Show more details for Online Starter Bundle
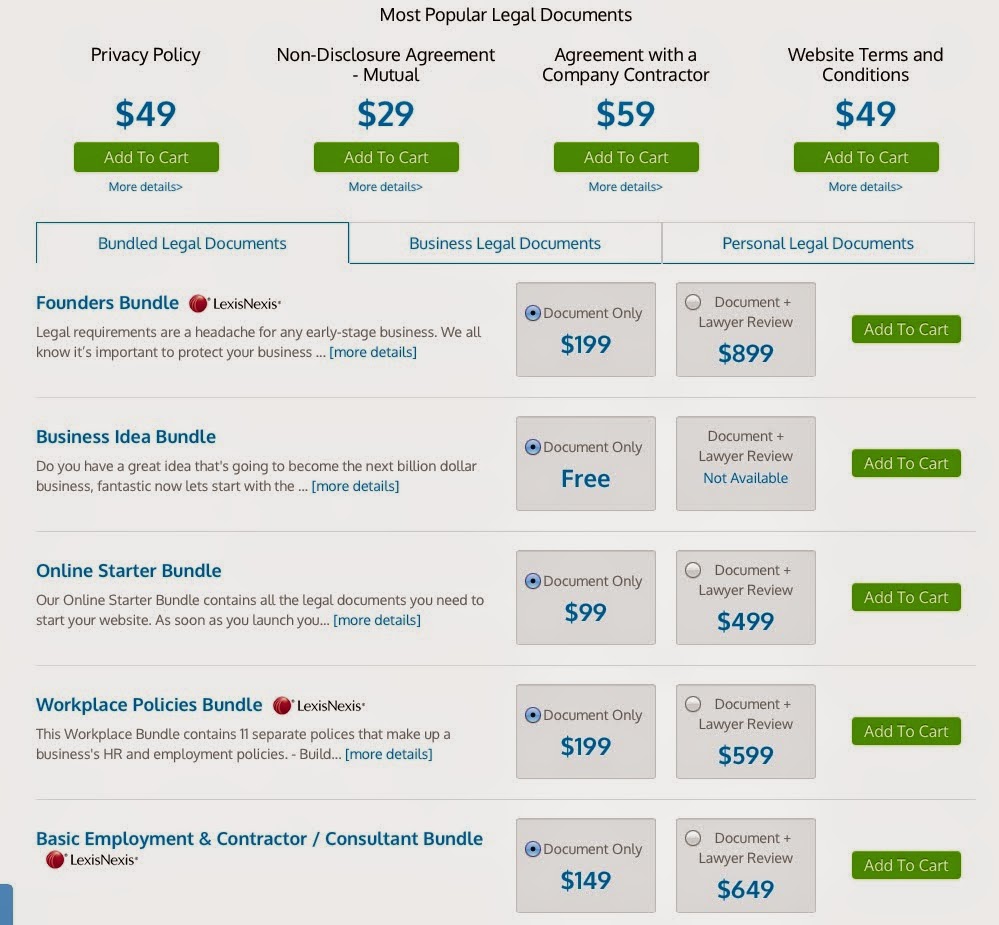The height and width of the screenshot is (925, 999). tap(377, 620)
